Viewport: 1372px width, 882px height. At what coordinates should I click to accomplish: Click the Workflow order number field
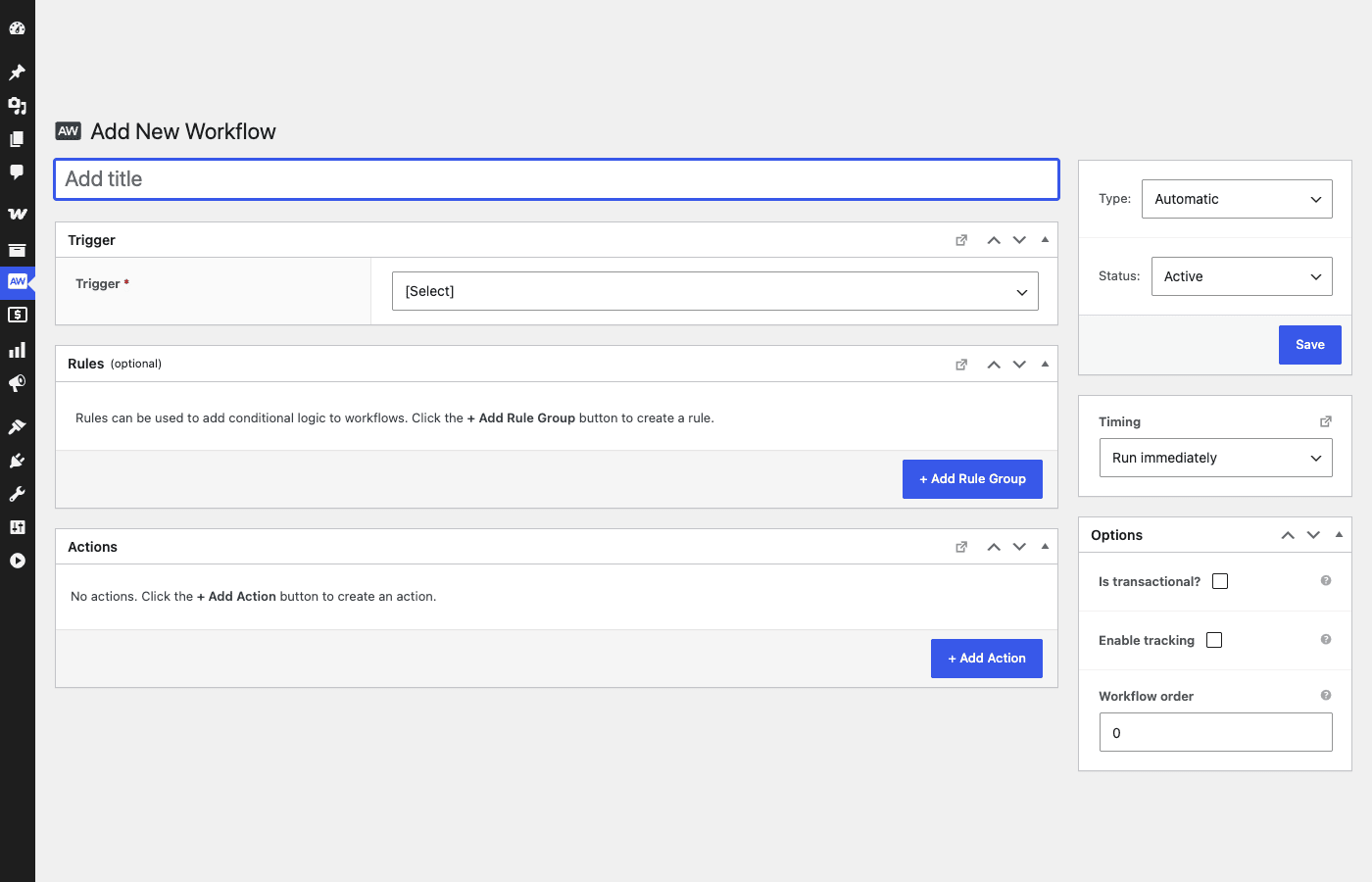1216,732
